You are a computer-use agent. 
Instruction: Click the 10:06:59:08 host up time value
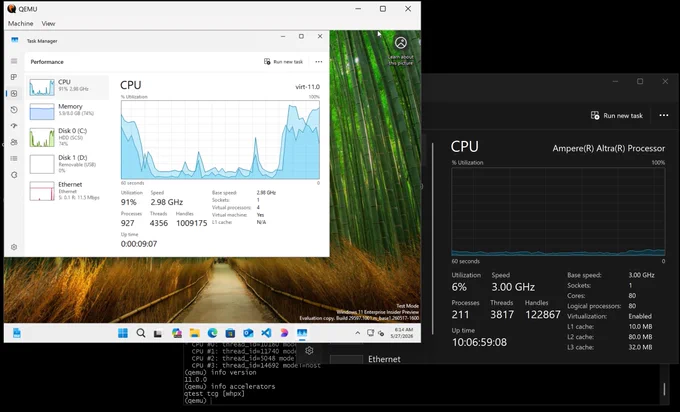[479, 342]
